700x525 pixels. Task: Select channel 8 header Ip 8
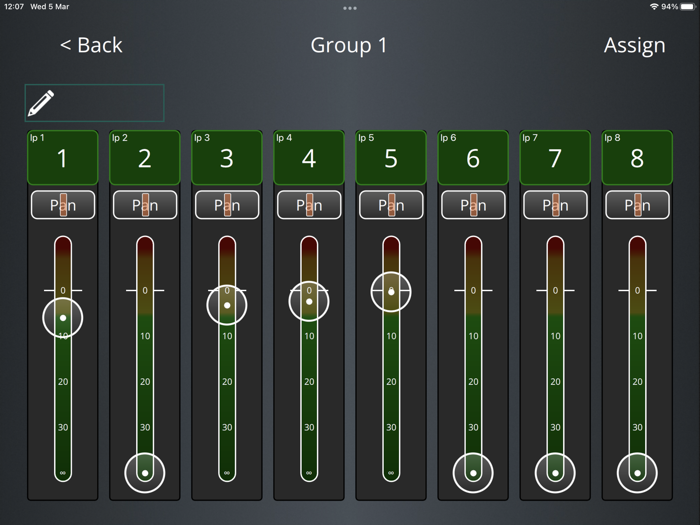(638, 157)
